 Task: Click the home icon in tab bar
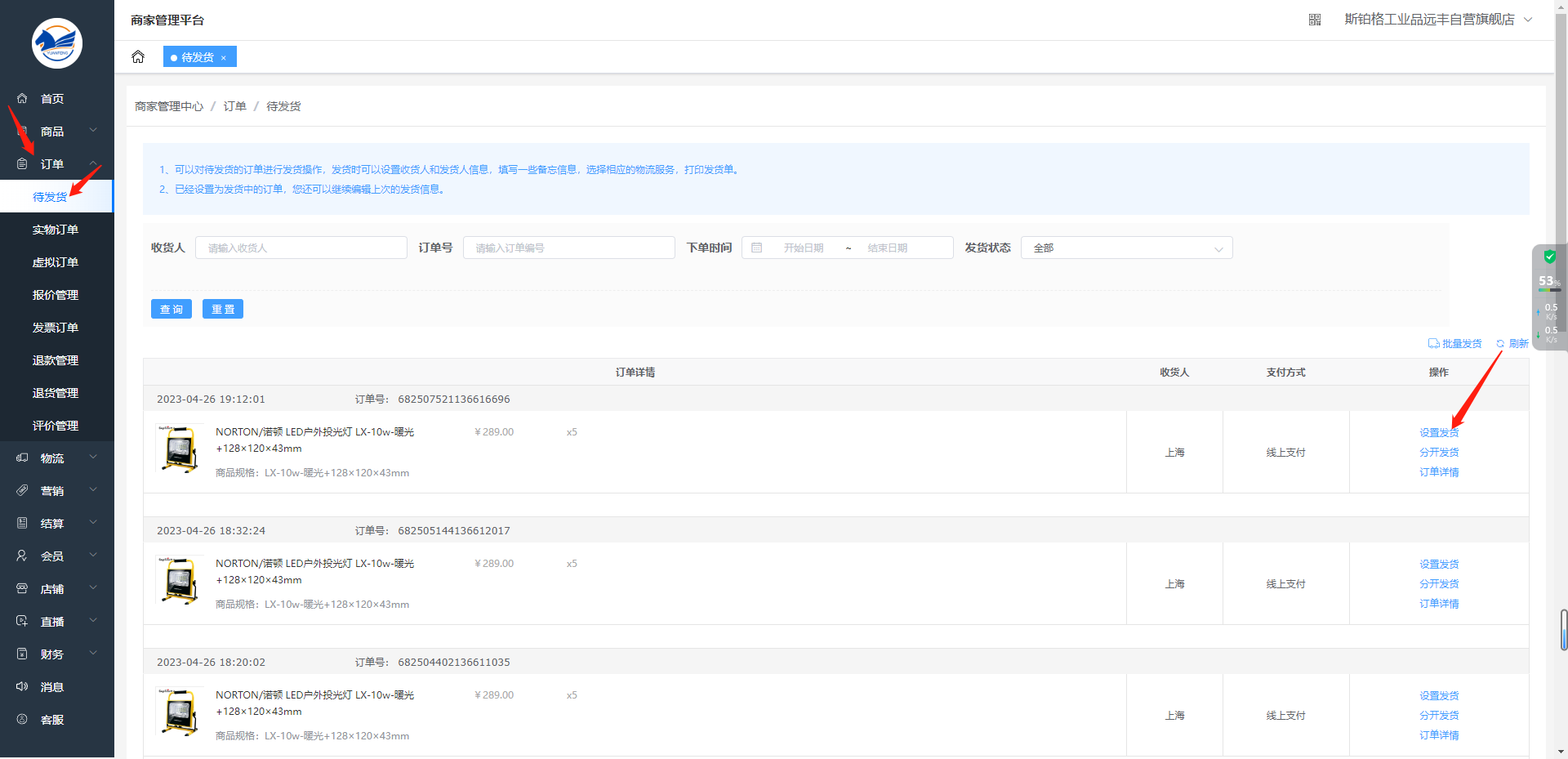(138, 56)
